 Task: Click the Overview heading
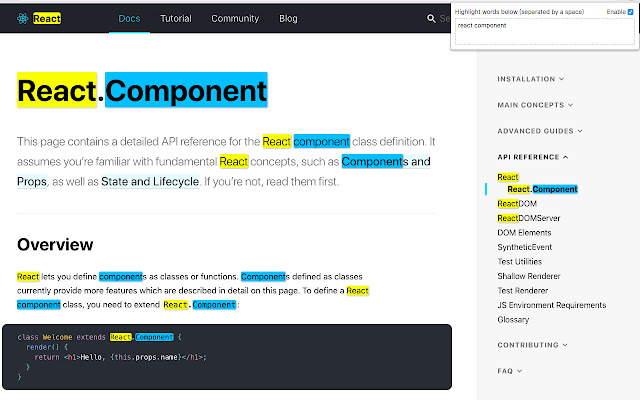pyautogui.click(x=55, y=244)
